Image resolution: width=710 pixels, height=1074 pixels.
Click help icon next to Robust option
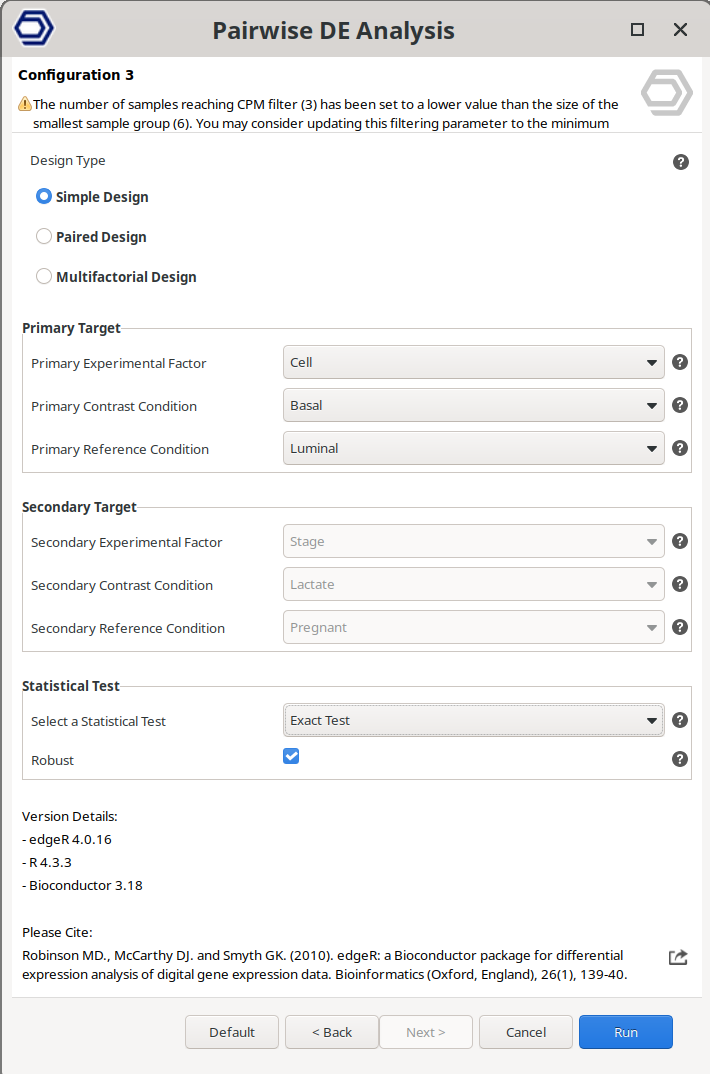pyautogui.click(x=680, y=759)
